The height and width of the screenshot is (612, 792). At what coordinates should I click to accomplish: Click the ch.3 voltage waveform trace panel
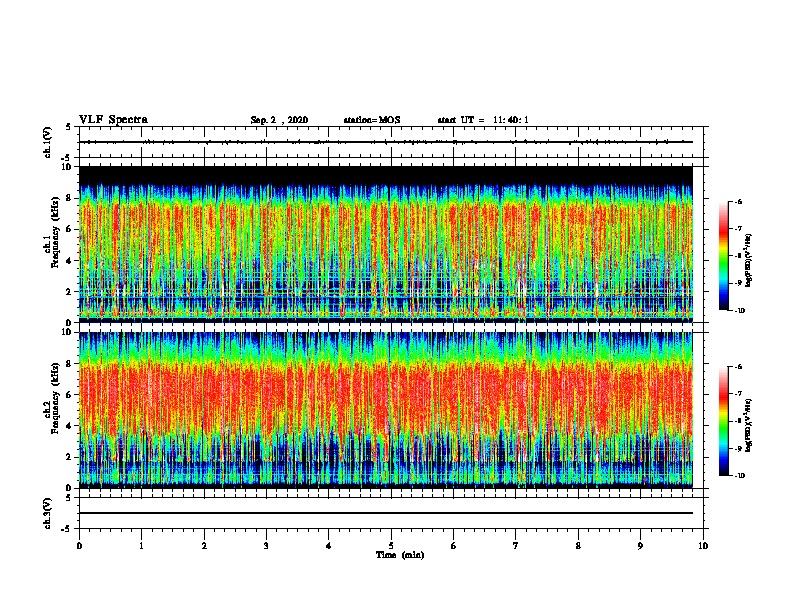pyautogui.click(x=391, y=513)
